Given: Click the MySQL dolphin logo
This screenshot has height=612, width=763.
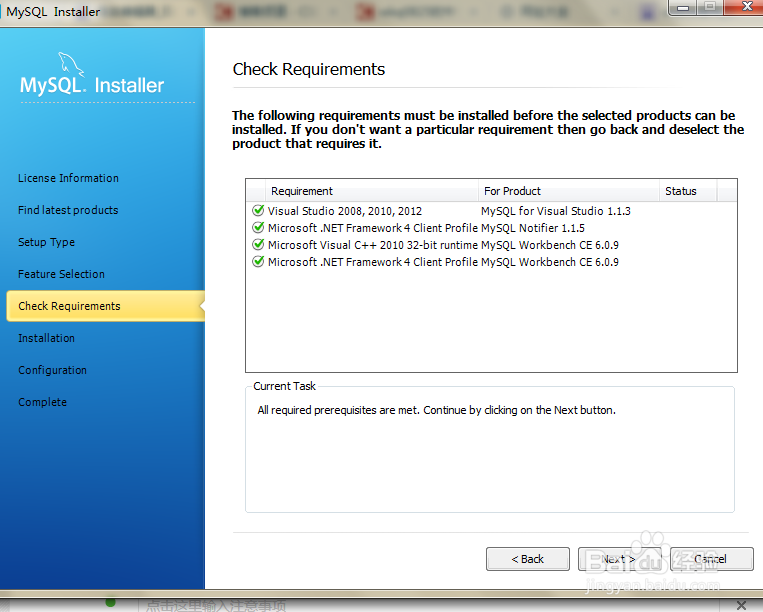Looking at the screenshot, I should 71,64.
